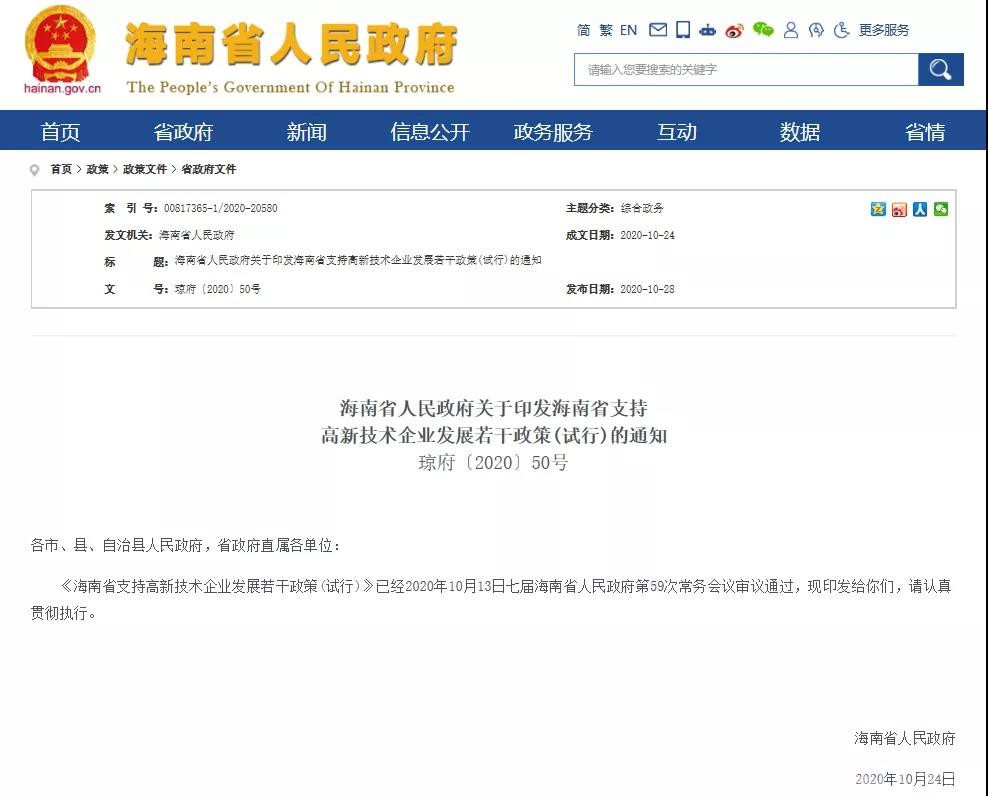Share to QQ Zone star icon

(x=878, y=209)
